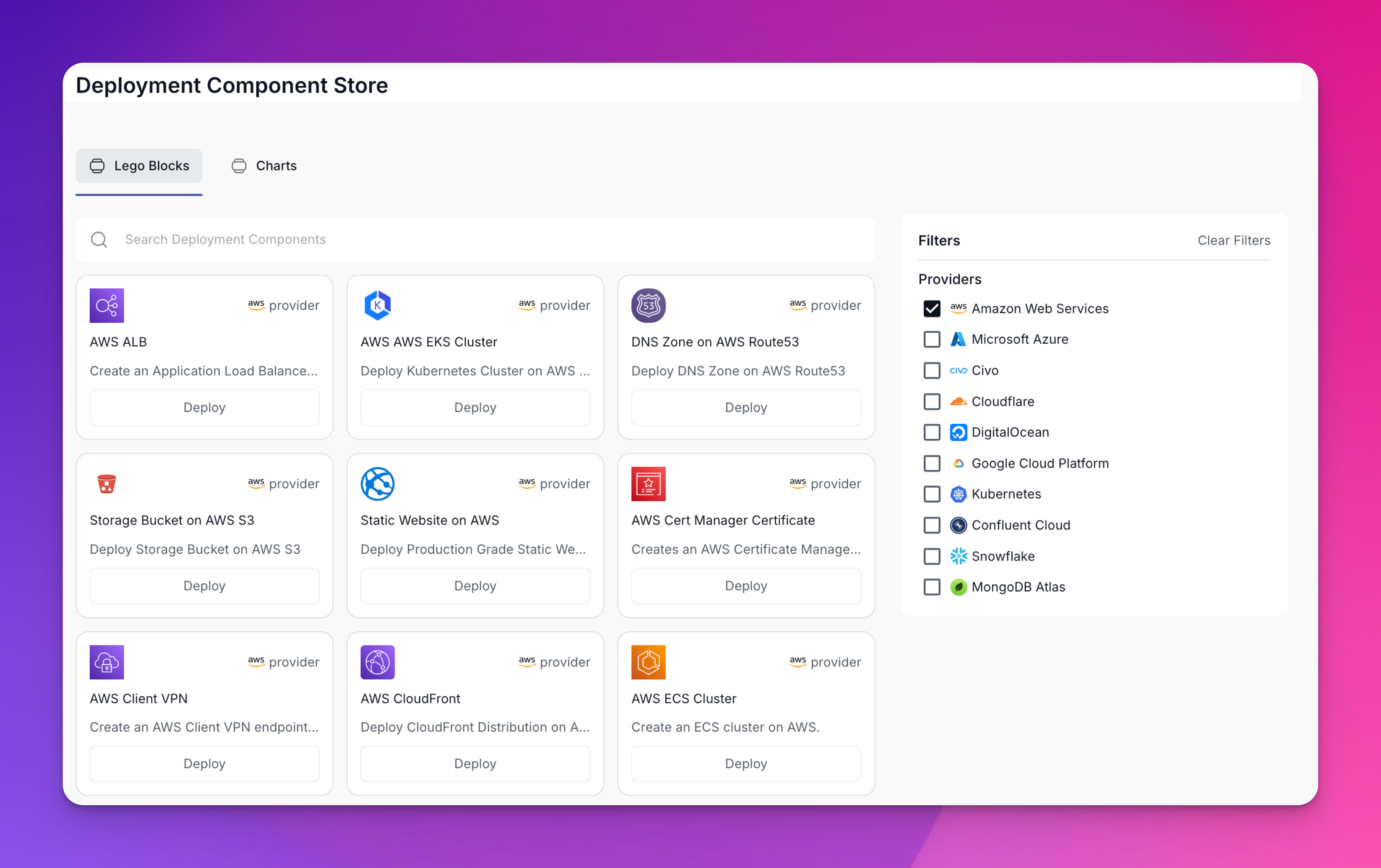Tick the Confluent Cloud checkbox
The width and height of the screenshot is (1381, 868).
pos(931,525)
